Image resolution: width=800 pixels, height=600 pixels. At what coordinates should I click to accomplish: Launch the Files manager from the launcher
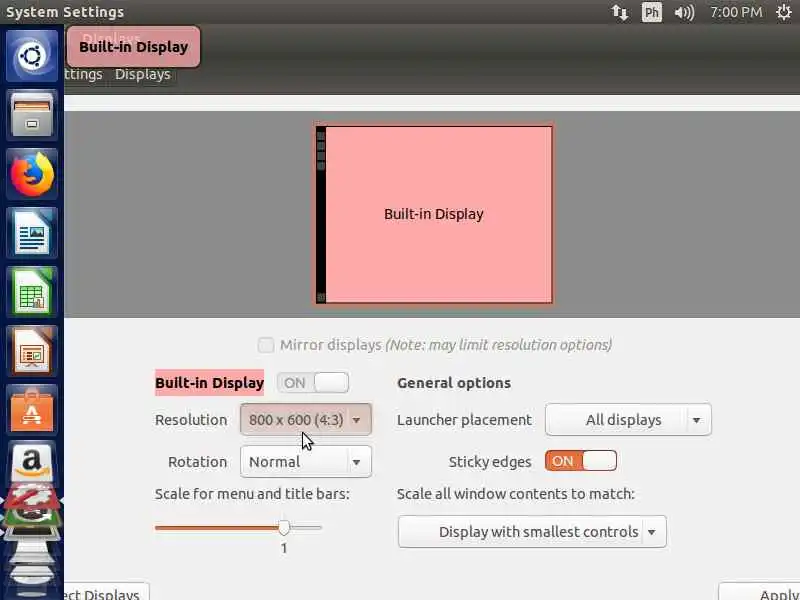32,115
